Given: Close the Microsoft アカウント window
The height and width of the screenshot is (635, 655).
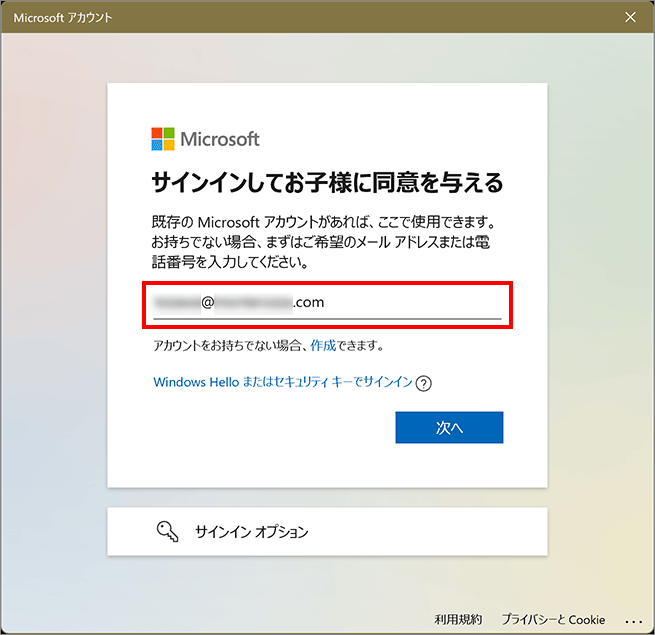Looking at the screenshot, I should click(x=630, y=17).
